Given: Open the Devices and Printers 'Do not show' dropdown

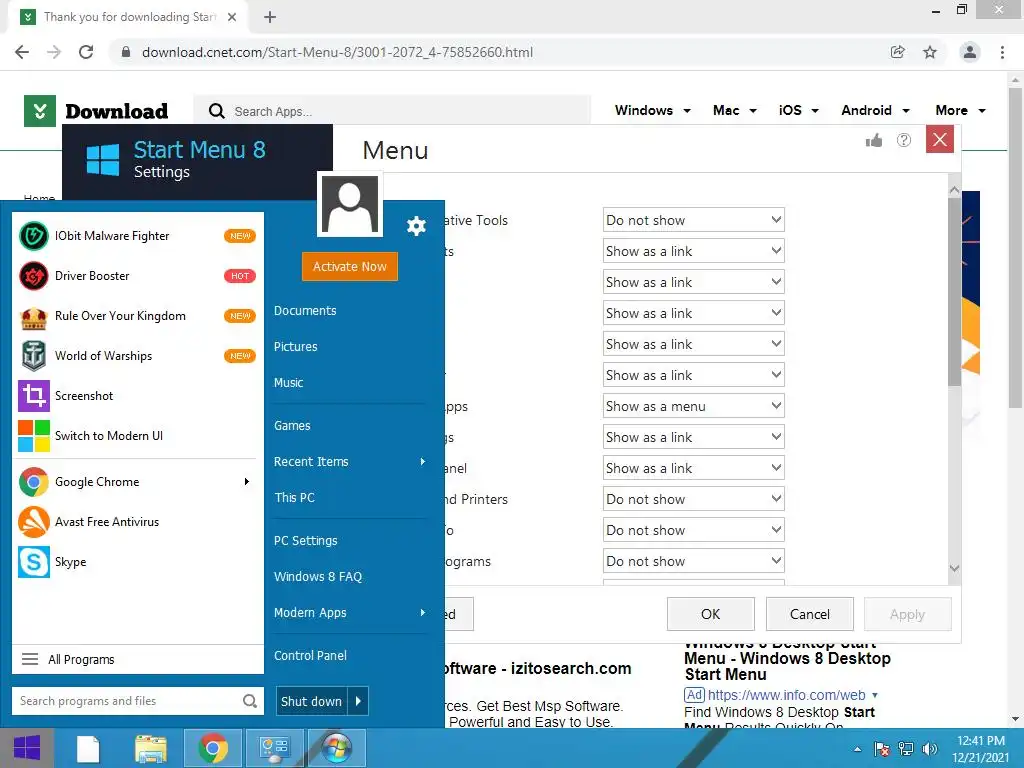Looking at the screenshot, I should click(x=694, y=499).
